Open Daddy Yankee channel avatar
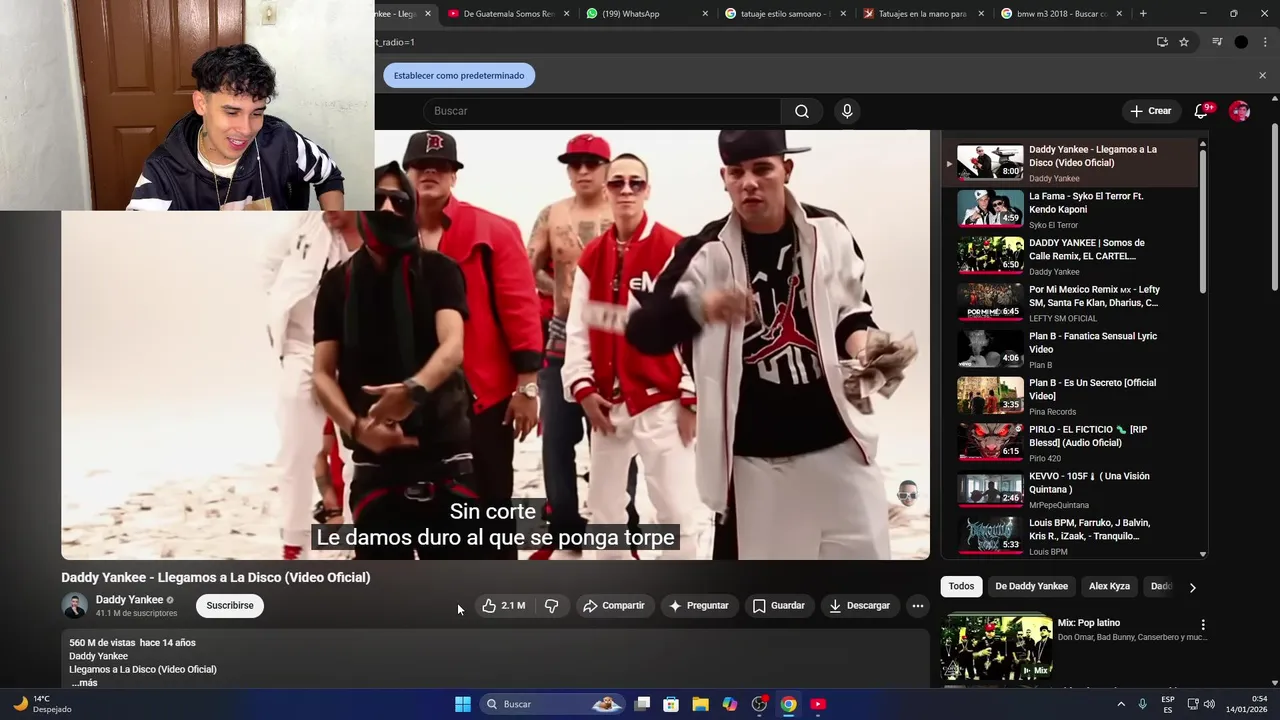 [75, 605]
